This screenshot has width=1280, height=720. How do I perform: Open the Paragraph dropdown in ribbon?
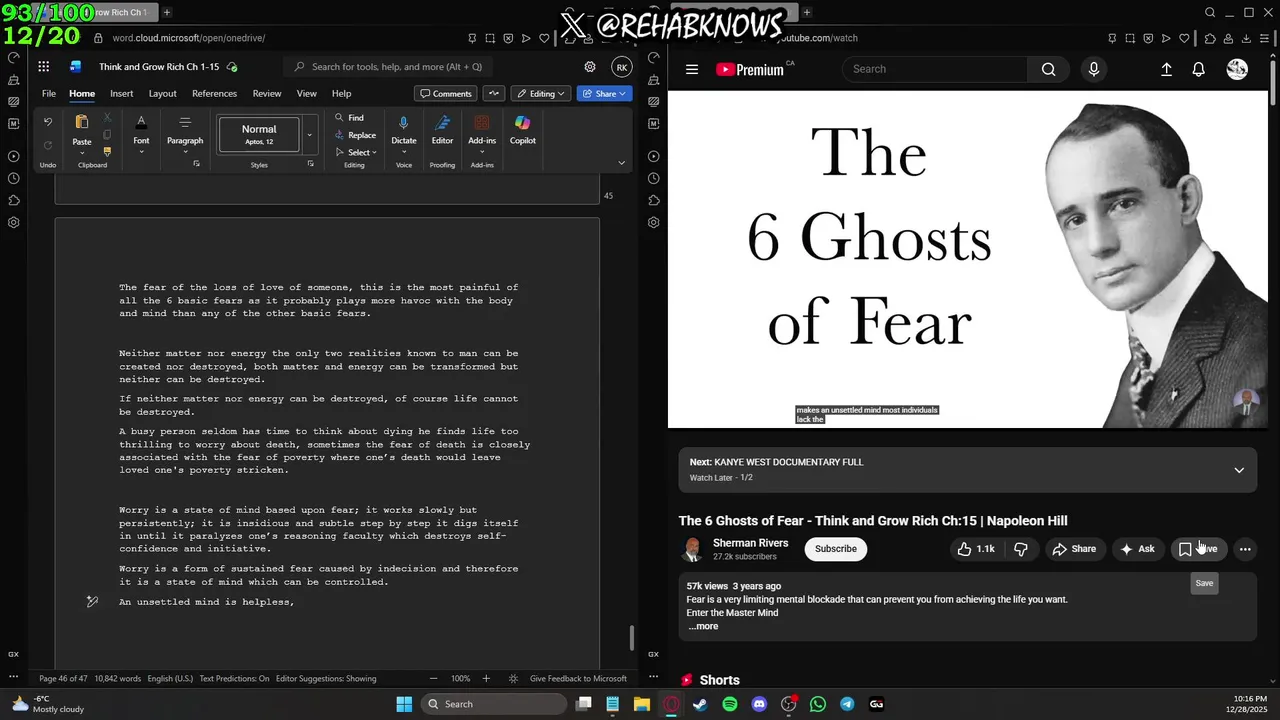click(x=185, y=133)
